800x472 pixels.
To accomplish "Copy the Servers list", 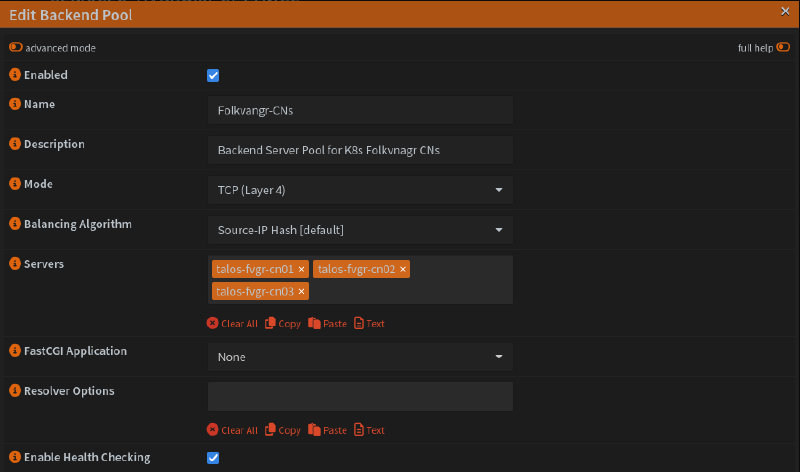I will click(283, 324).
